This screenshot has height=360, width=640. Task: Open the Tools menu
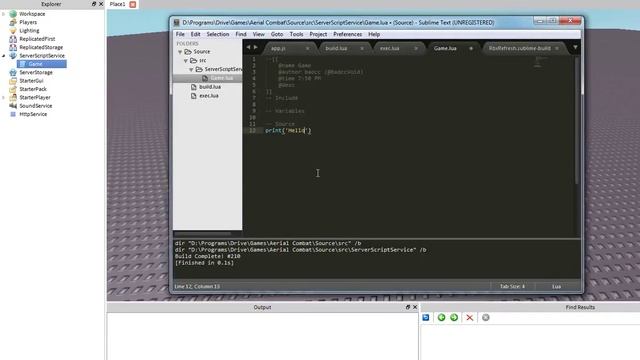point(296,34)
